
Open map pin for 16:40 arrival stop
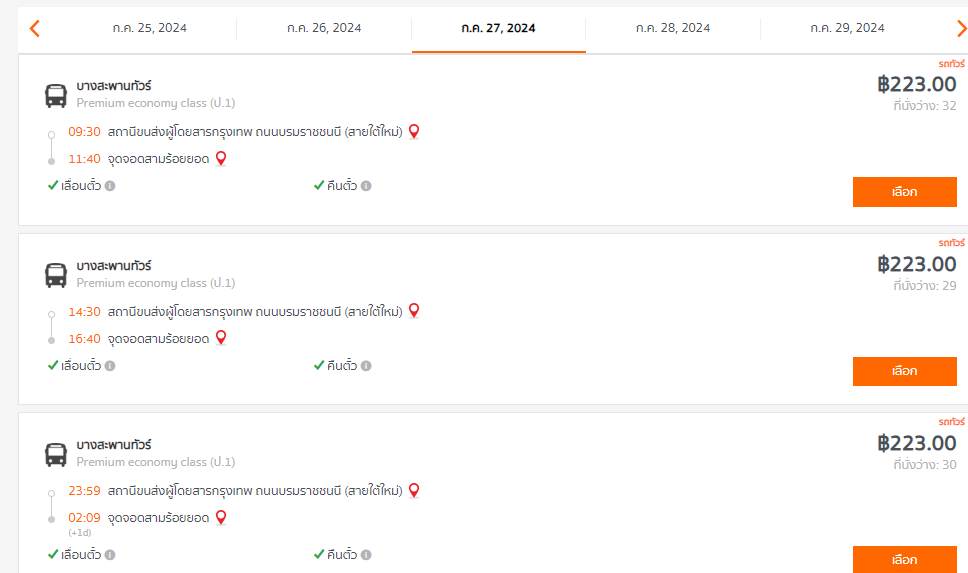[x=220, y=338]
